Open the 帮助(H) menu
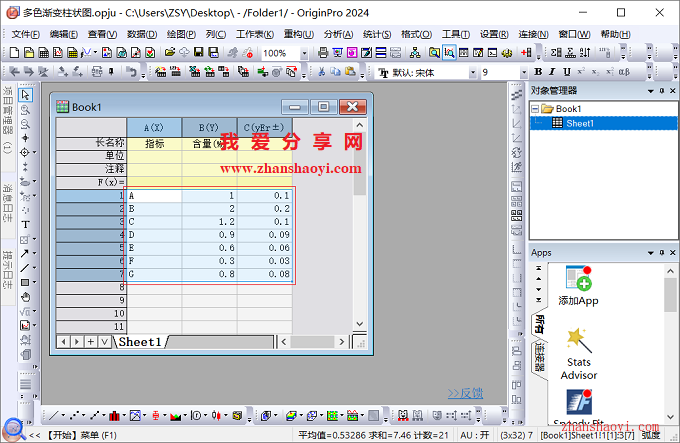Viewport: 680px width, 443px height. [x=615, y=34]
